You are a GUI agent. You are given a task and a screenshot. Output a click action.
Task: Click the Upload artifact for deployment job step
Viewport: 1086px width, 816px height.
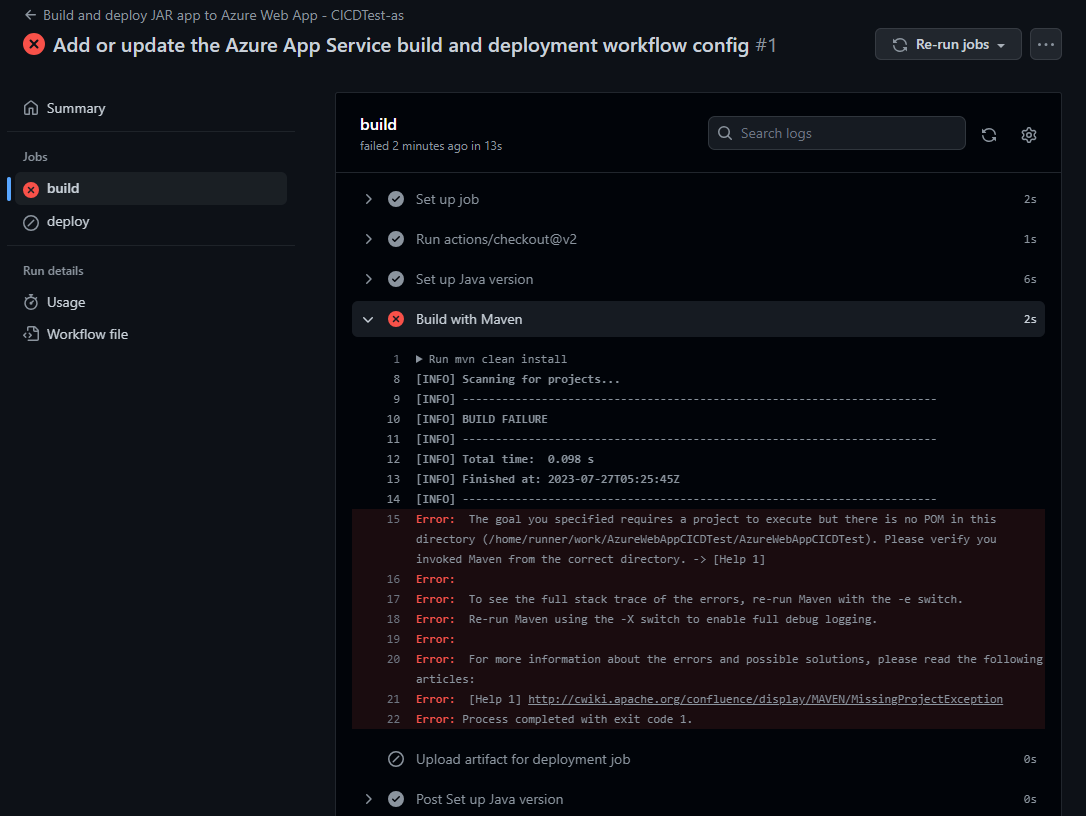(x=523, y=759)
